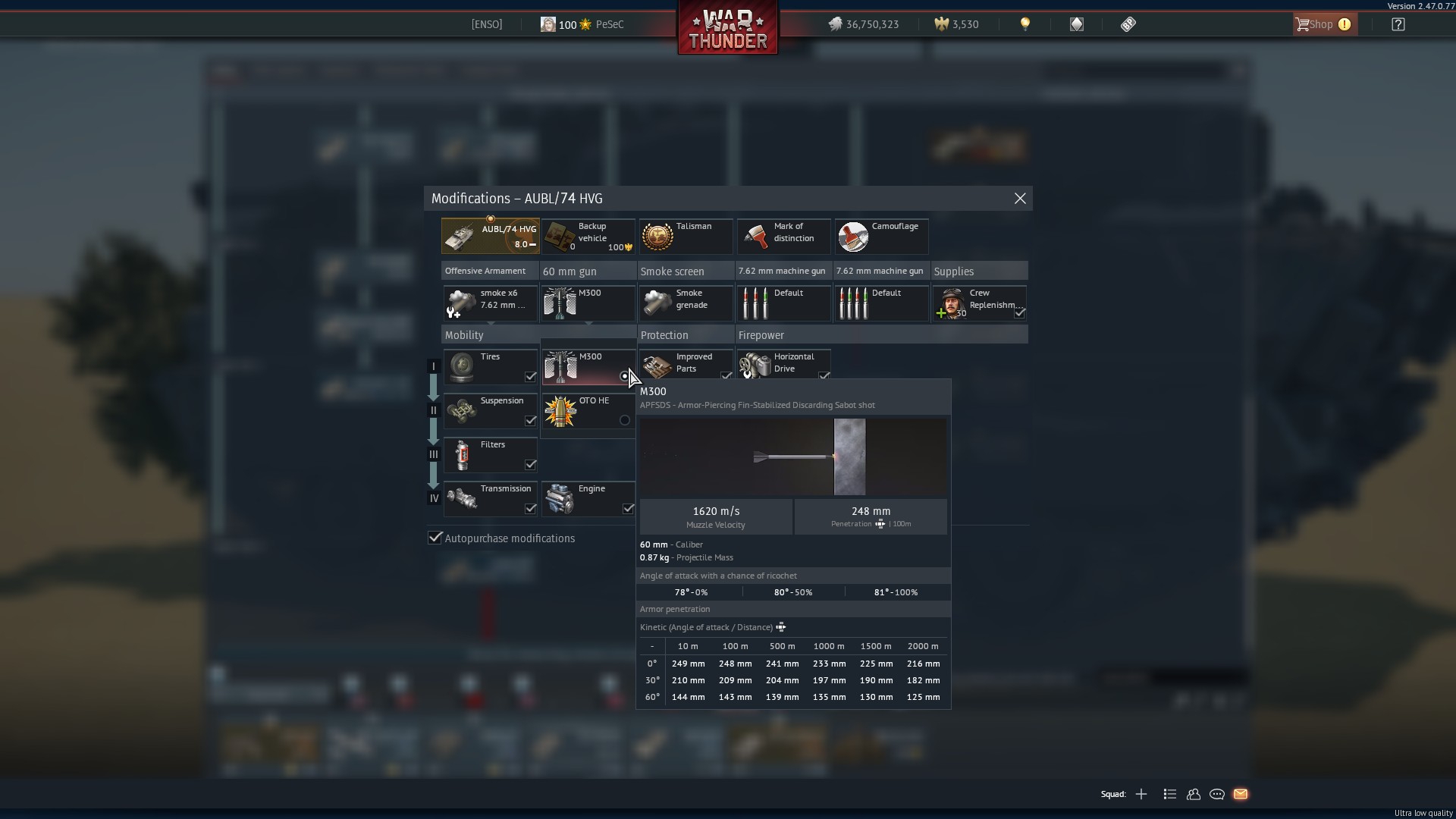Open the Shop menu
This screenshot has height=819, width=1456.
coord(1323,24)
